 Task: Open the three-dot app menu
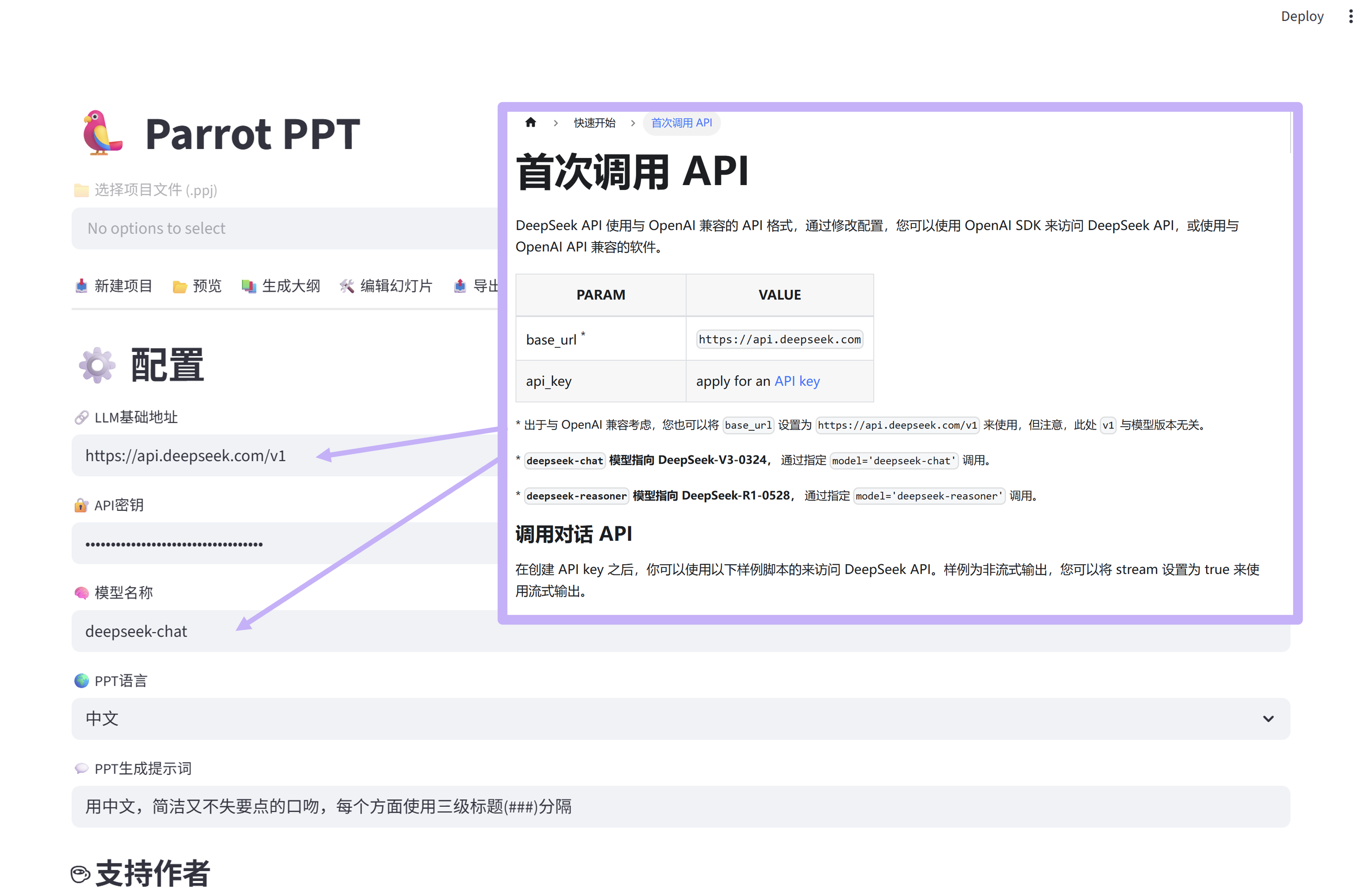coord(1350,16)
